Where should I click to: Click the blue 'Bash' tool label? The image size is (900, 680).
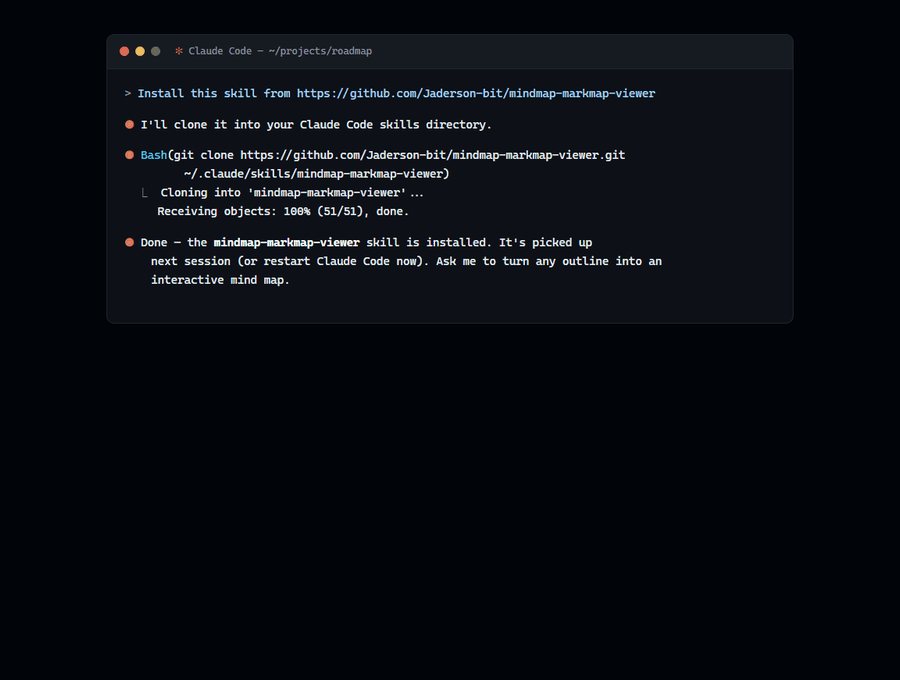tap(153, 155)
